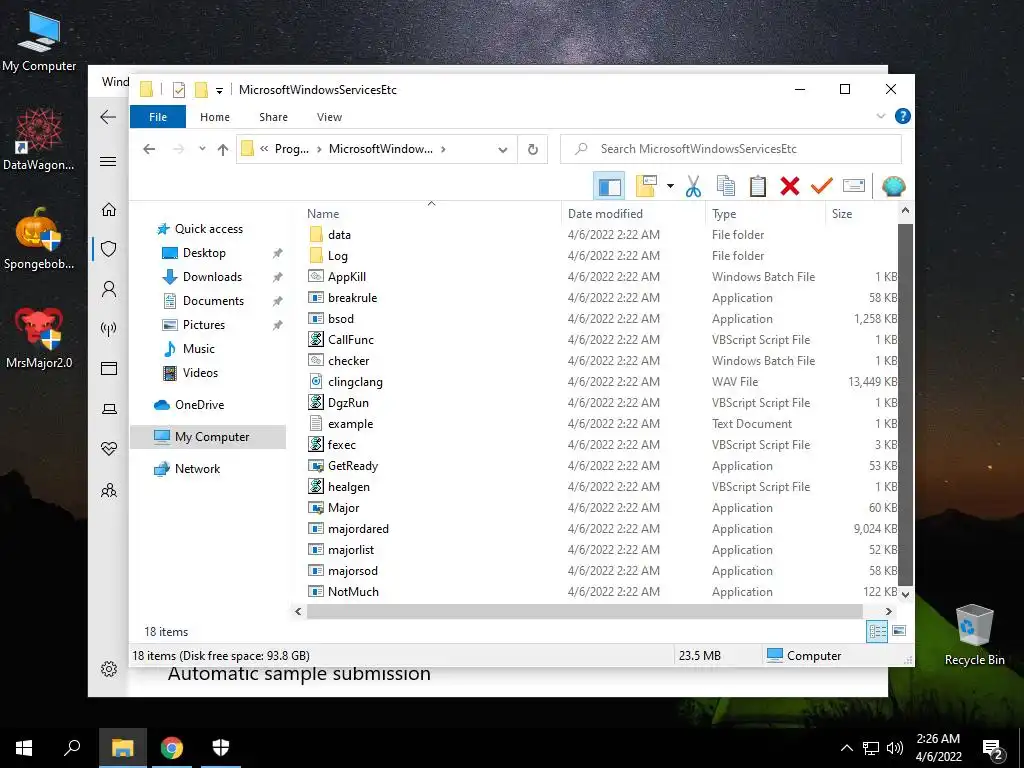1024x768 pixels.
Task: Open the dropdown arrow beside New folder icon
Action: [670, 186]
